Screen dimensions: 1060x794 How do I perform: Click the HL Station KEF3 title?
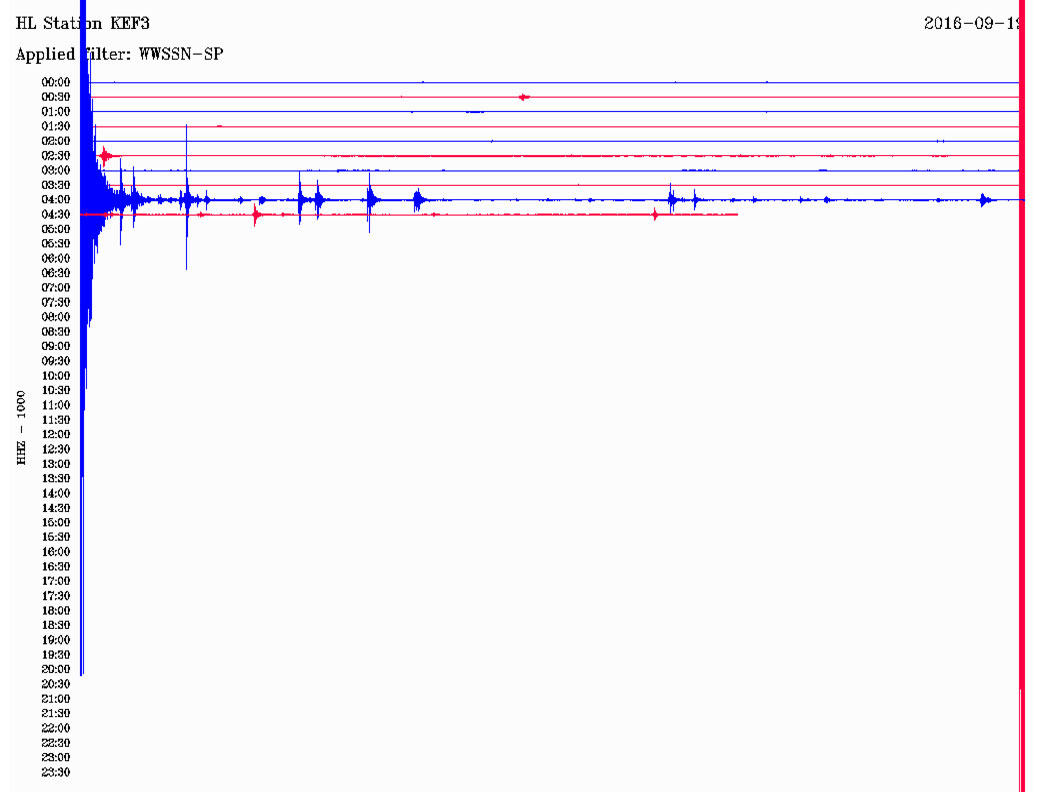(x=82, y=23)
